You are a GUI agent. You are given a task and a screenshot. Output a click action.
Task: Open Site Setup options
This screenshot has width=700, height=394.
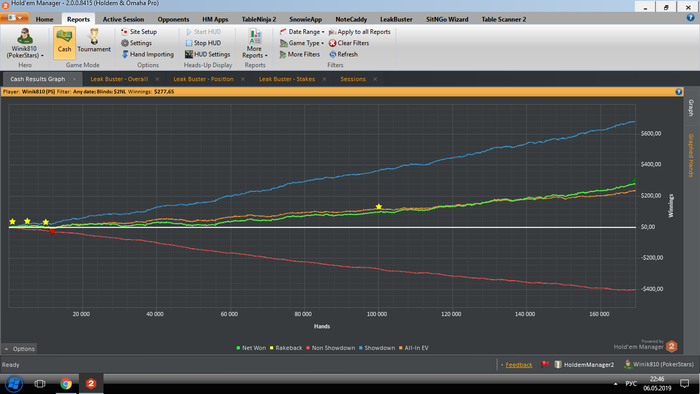click(x=138, y=32)
